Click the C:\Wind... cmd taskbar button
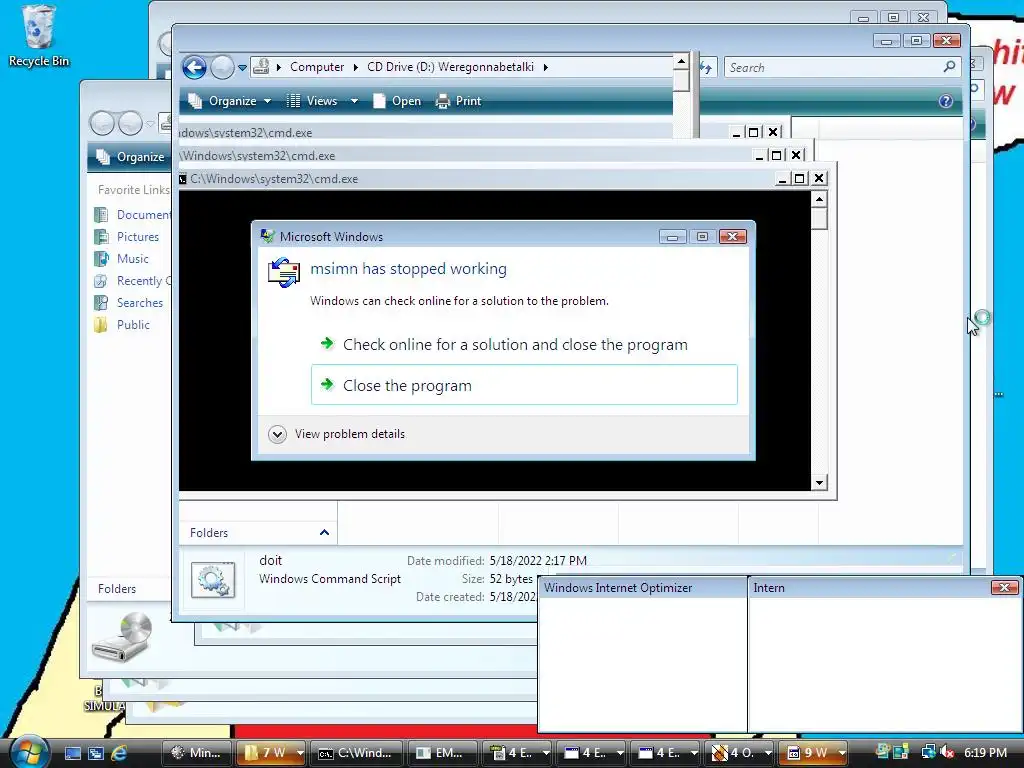Screen dimensions: 1024x768 pyautogui.click(x=355, y=753)
